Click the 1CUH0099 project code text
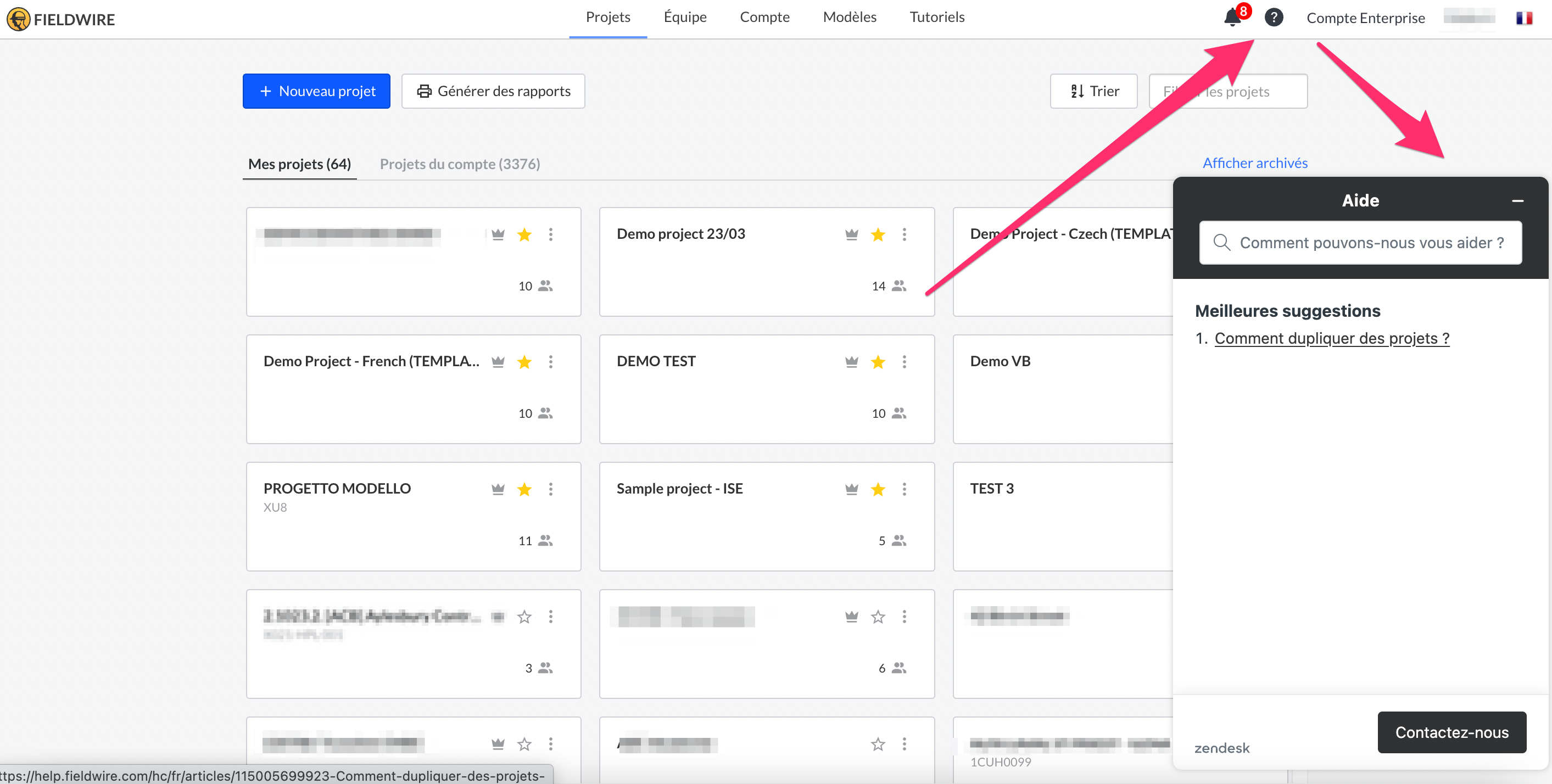The width and height of the screenshot is (1552, 784). 1001,761
